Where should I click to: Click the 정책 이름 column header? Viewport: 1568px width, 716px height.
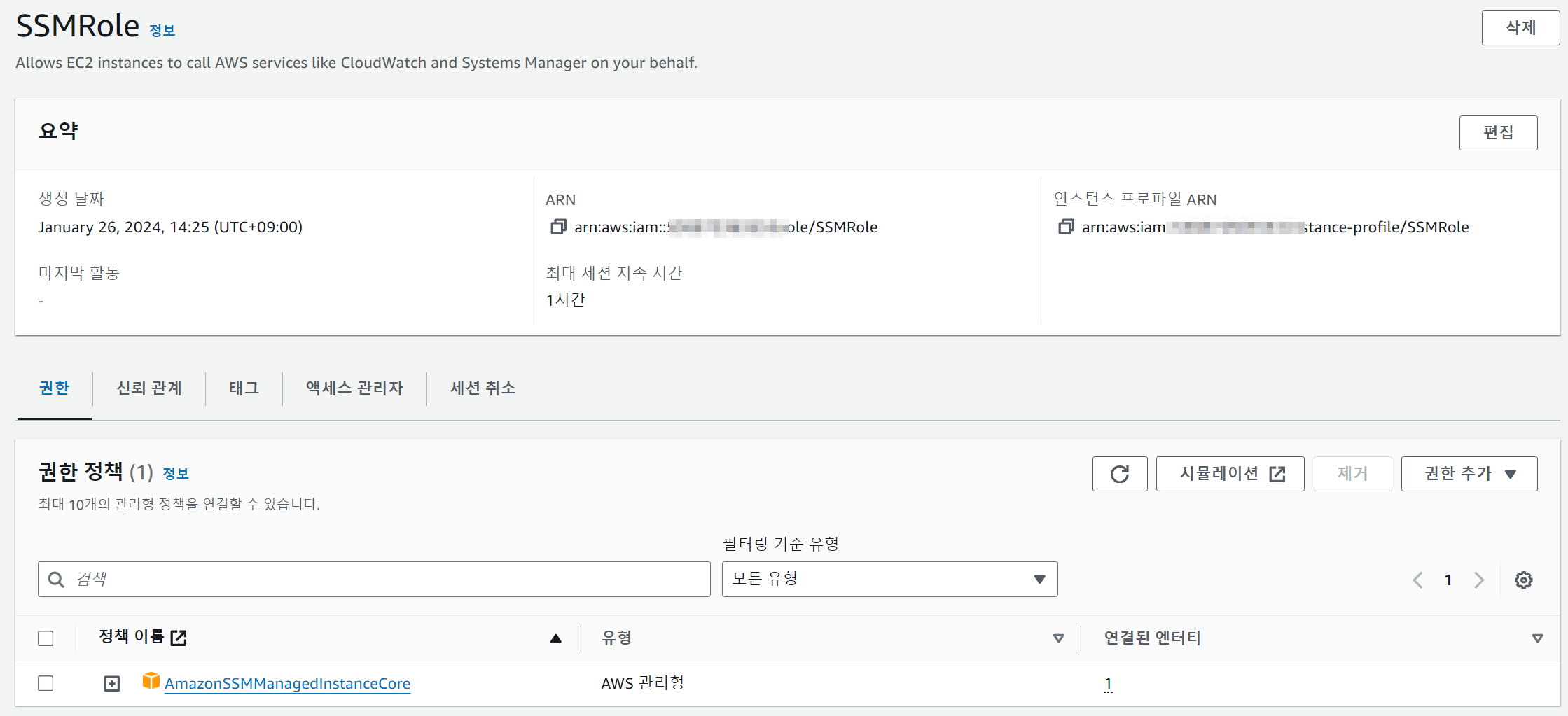point(132,636)
